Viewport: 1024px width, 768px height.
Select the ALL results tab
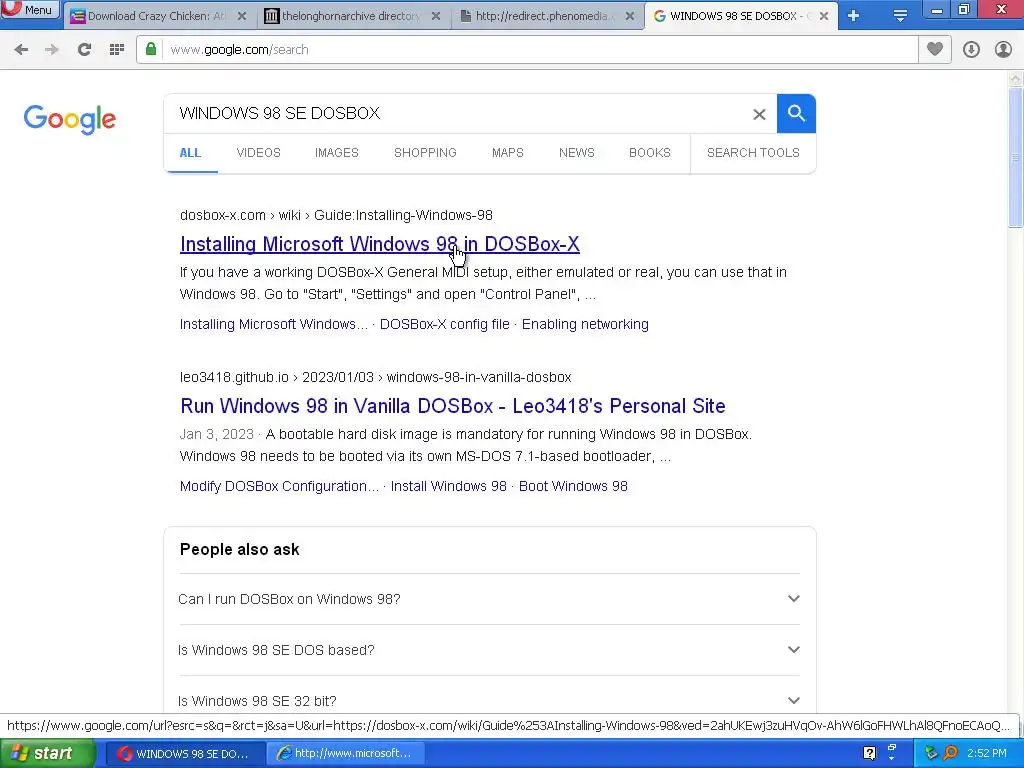190,153
